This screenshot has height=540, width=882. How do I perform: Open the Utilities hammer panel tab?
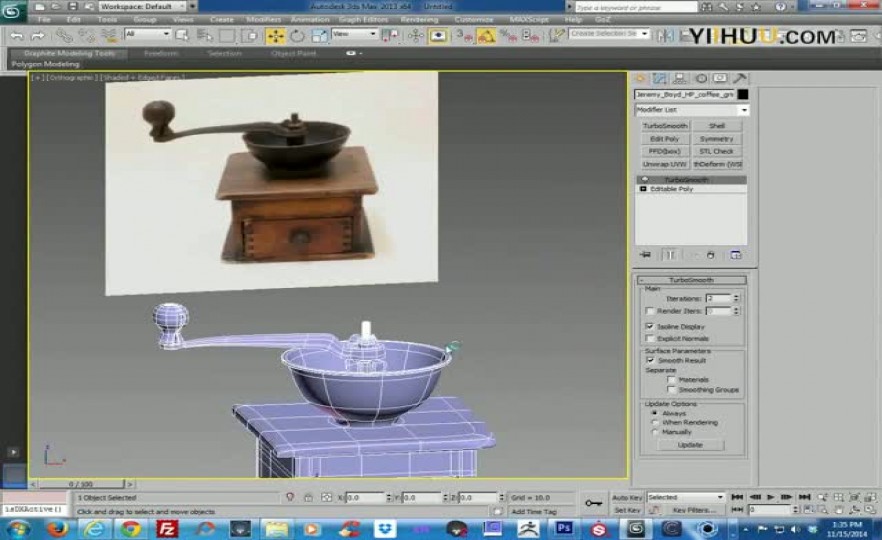[x=740, y=78]
